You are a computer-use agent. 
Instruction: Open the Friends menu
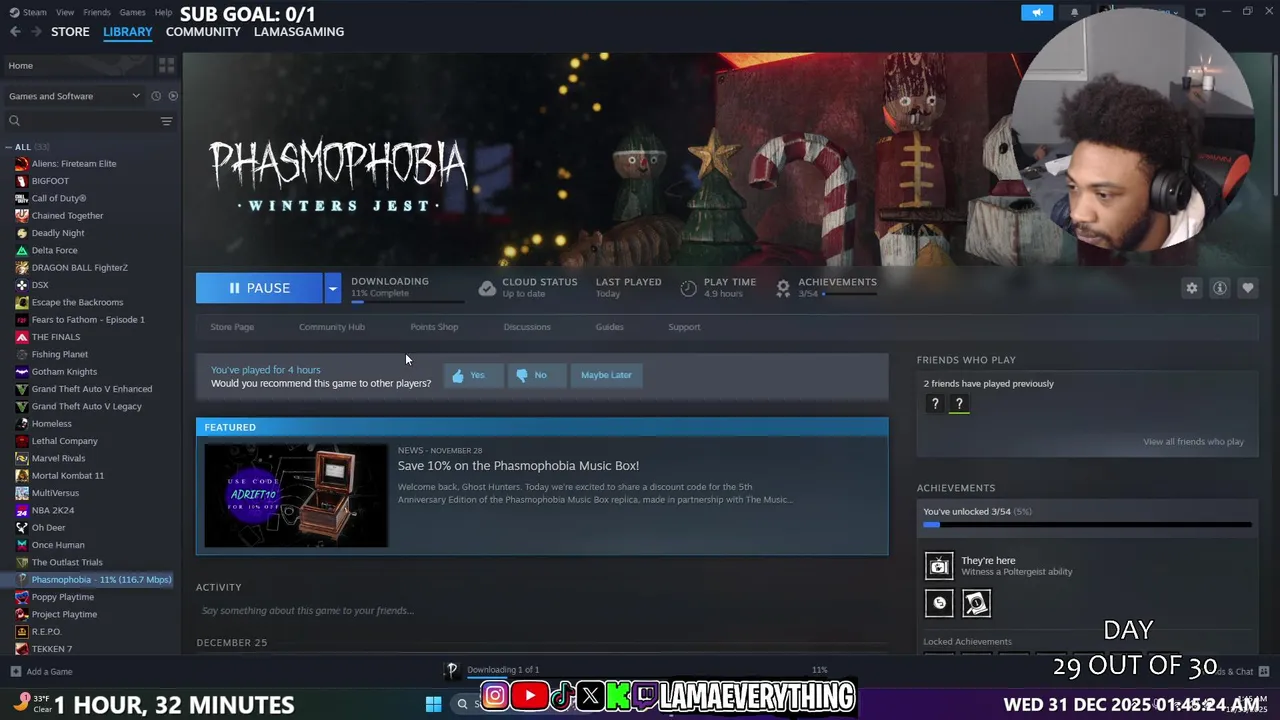[x=97, y=12]
